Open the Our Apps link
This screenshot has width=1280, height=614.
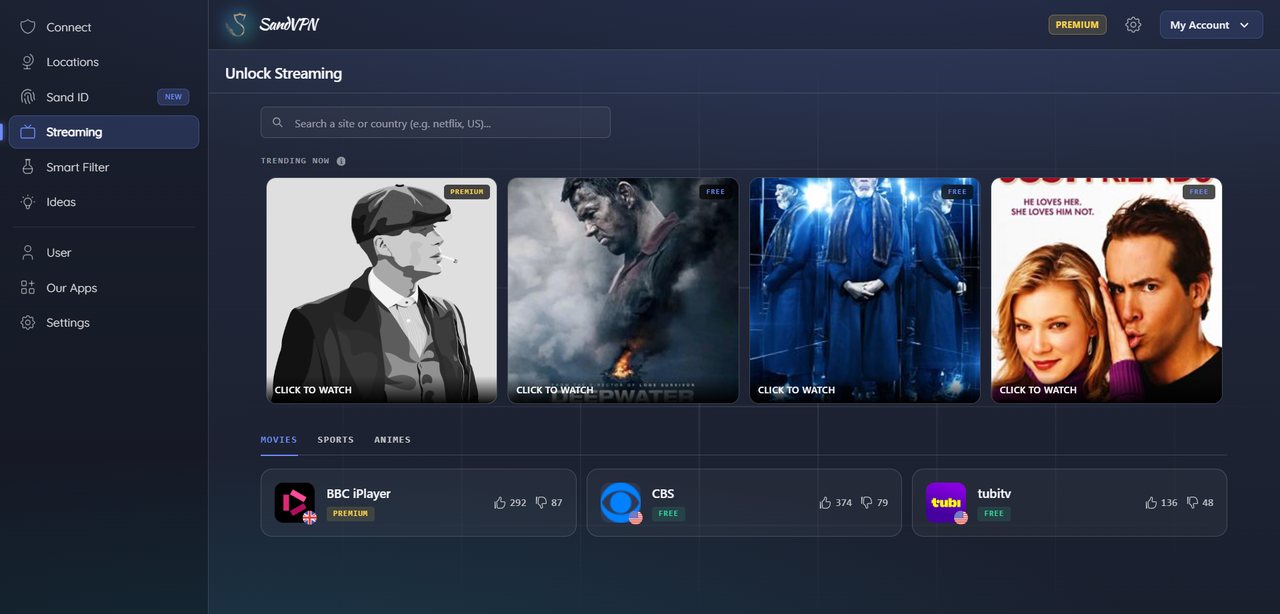72,288
